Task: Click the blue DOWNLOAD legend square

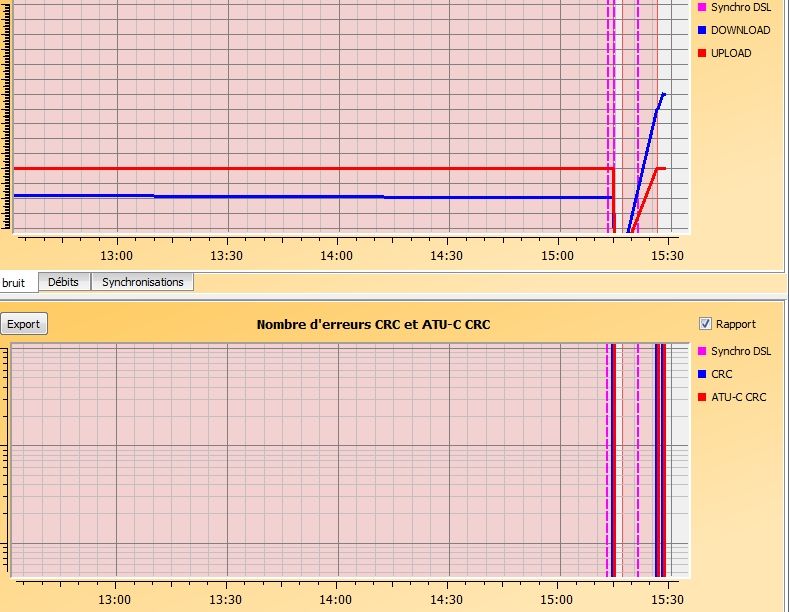Action: coord(702,30)
